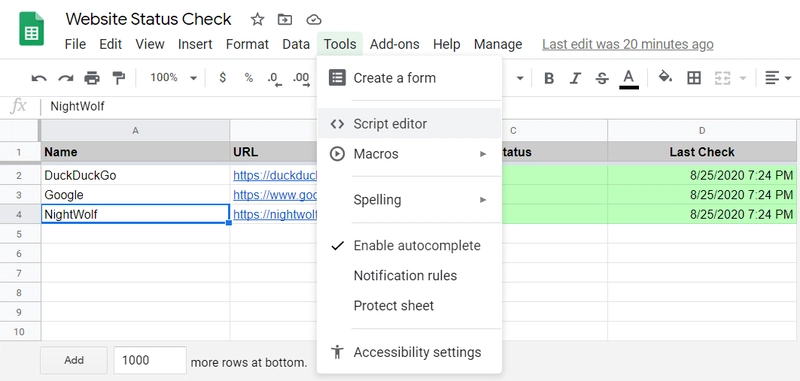Select column A header
This screenshot has width=800, height=381.
135,131
